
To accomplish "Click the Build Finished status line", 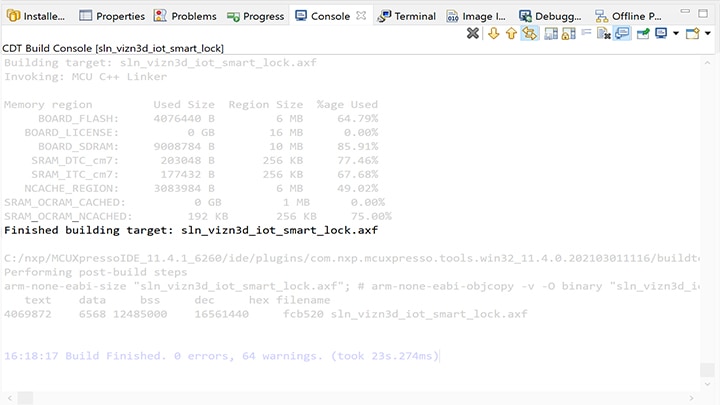I will (221, 356).
